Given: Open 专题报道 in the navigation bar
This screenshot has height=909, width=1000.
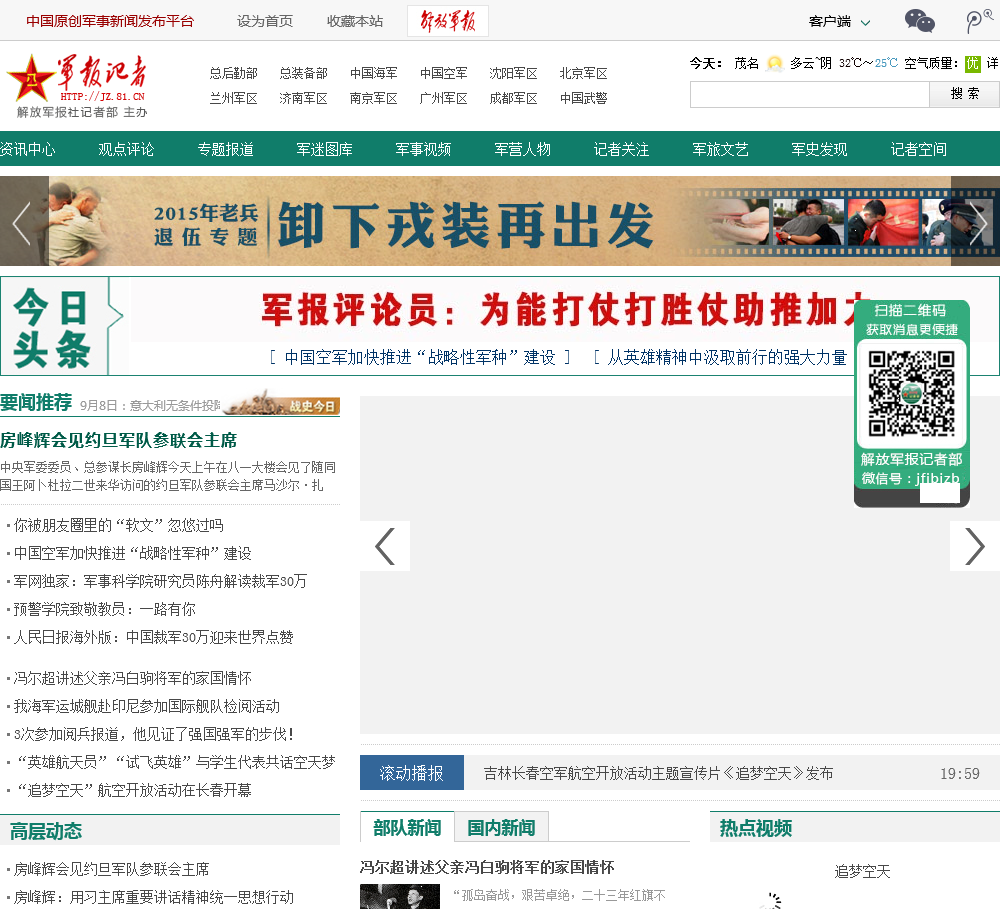Looking at the screenshot, I should point(225,149).
